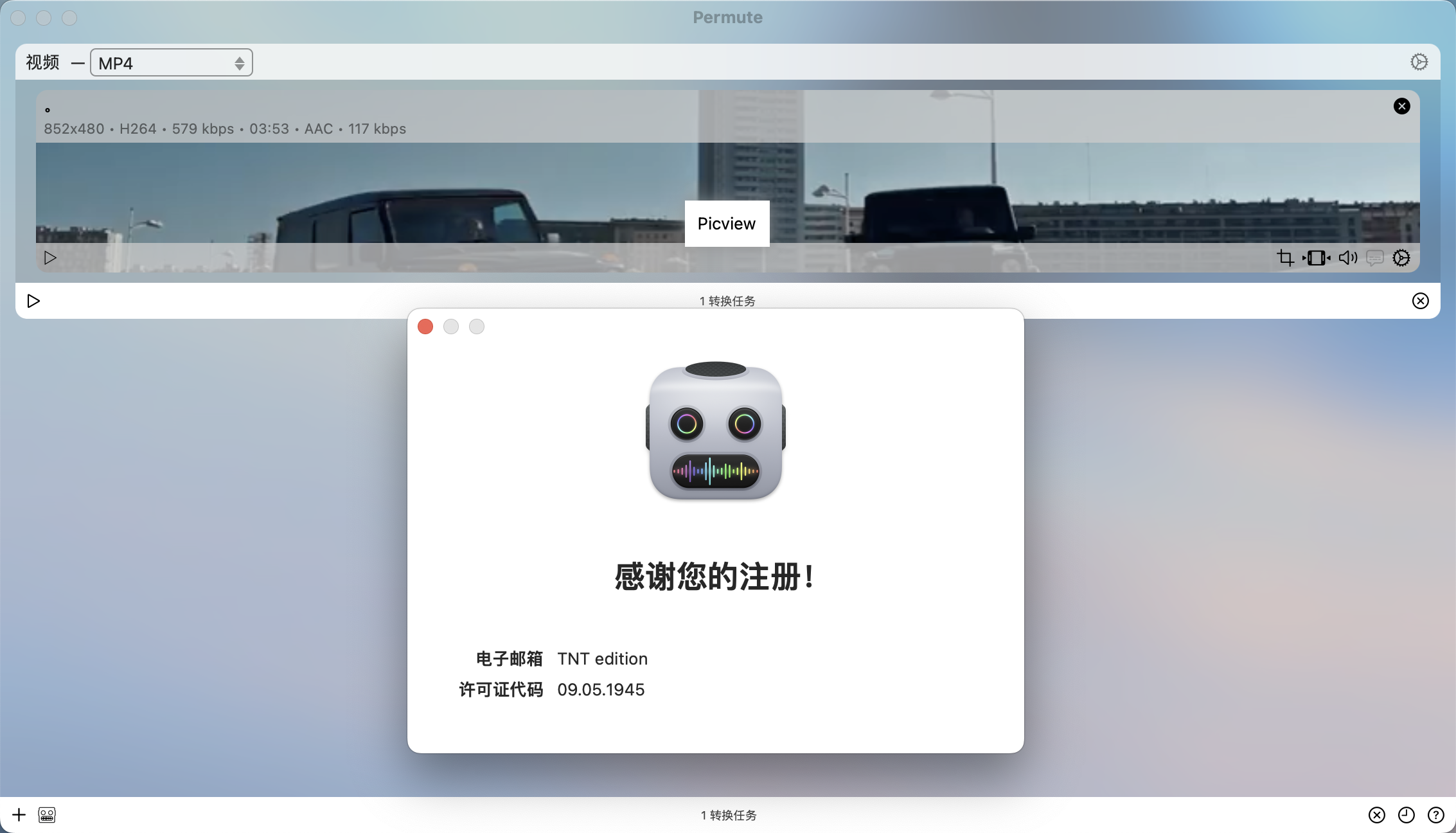Select the crop tool icon
Image resolution: width=1456 pixels, height=833 pixels.
(1285, 258)
